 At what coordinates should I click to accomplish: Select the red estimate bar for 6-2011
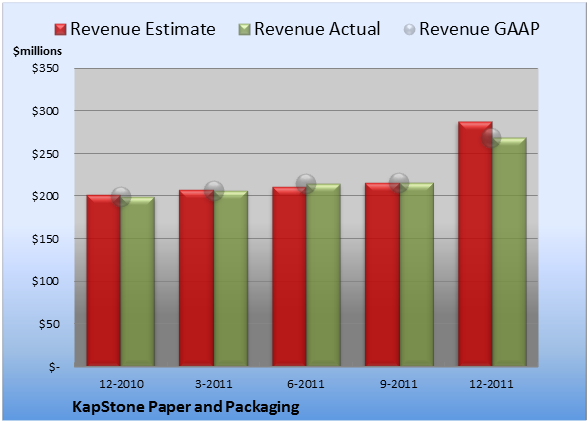[x=289, y=276]
